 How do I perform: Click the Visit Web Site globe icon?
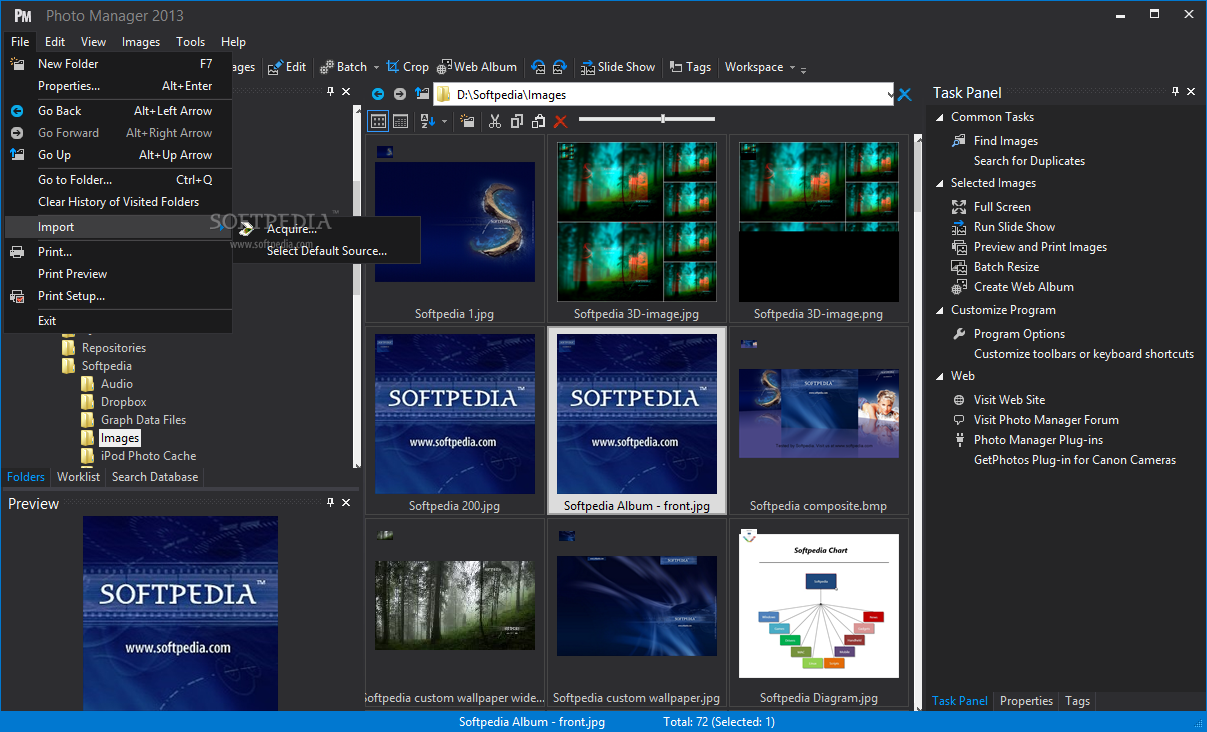coord(959,400)
